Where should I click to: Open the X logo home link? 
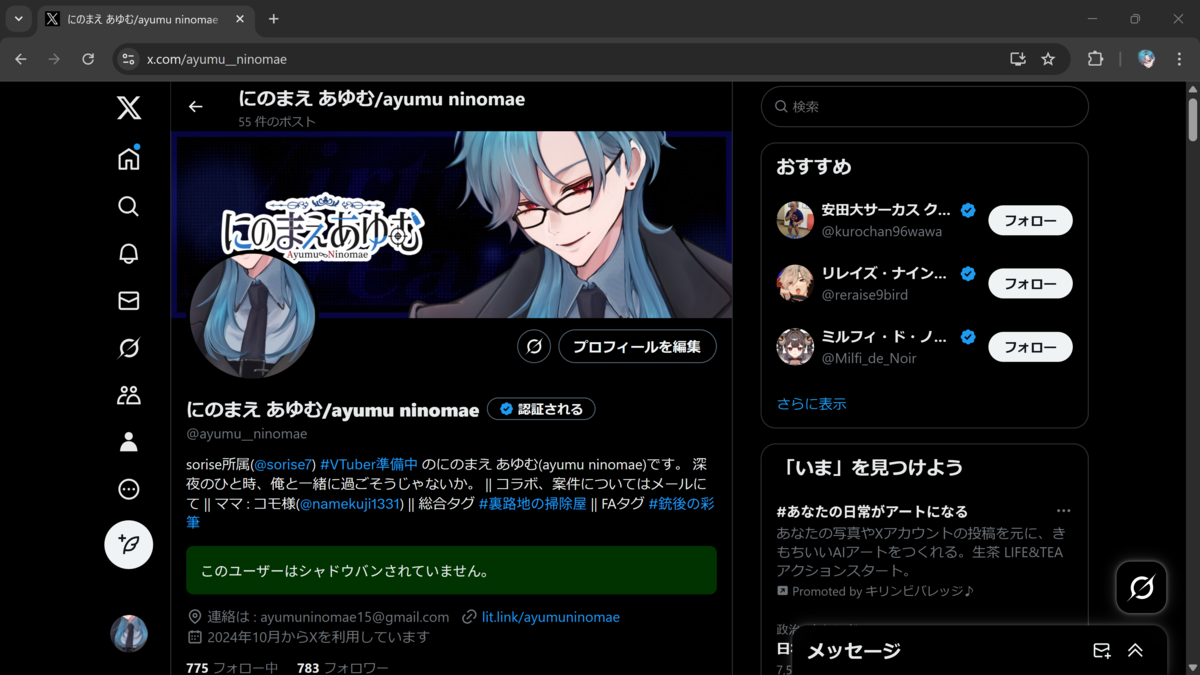(129, 108)
